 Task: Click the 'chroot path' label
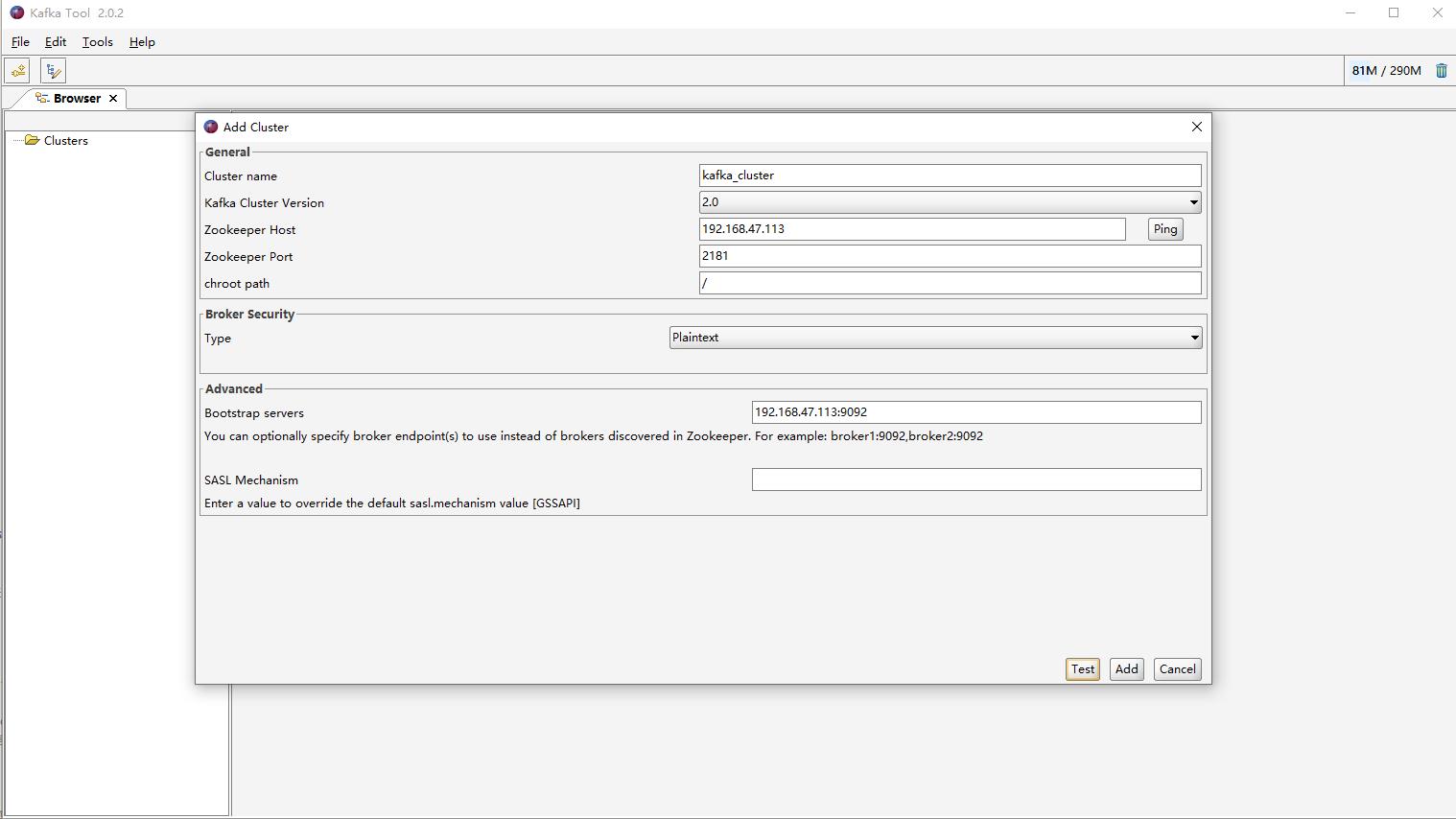(237, 284)
